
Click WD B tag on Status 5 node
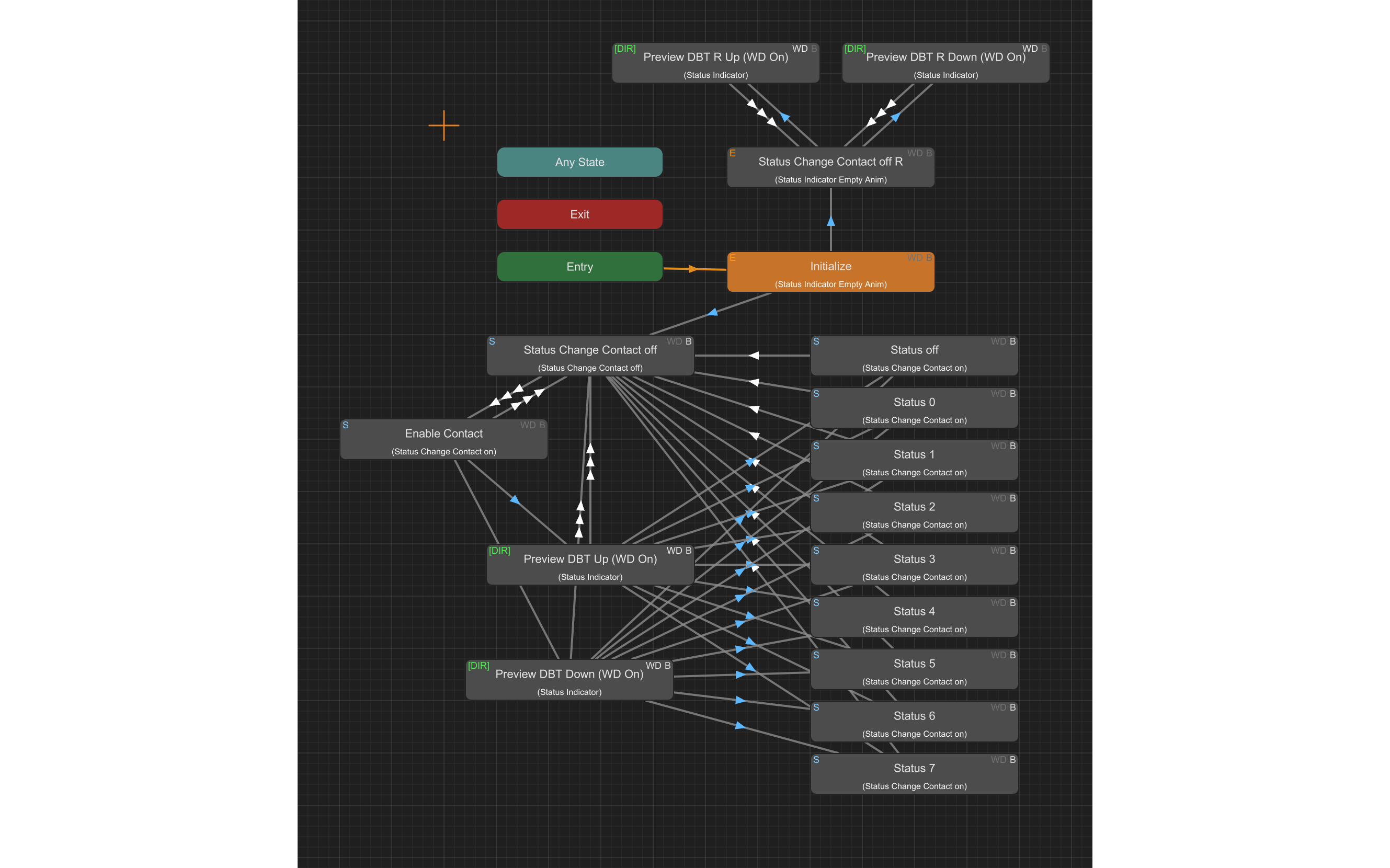point(1003,655)
